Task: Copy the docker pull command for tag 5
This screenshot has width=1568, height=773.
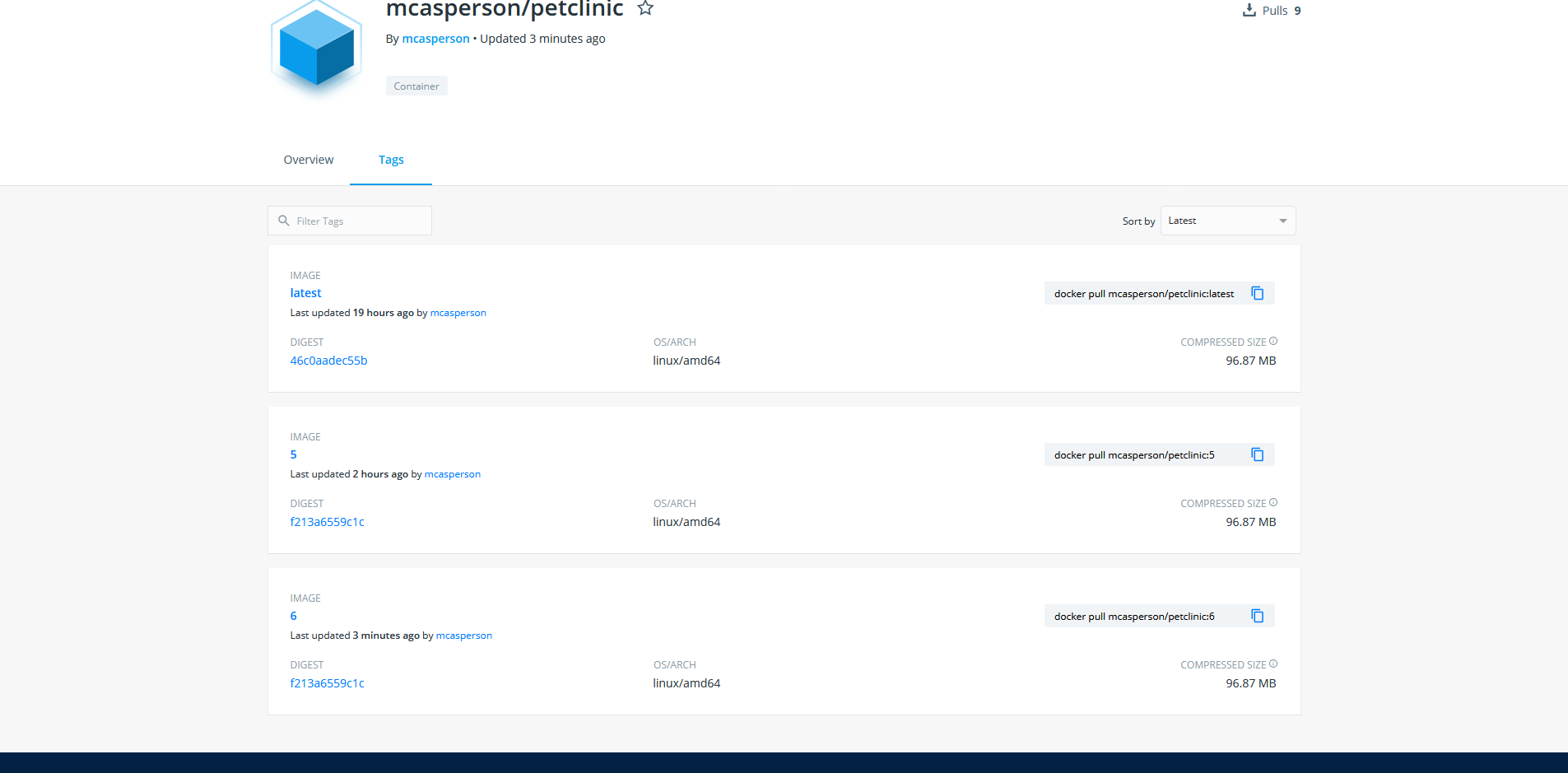Action: tap(1257, 454)
